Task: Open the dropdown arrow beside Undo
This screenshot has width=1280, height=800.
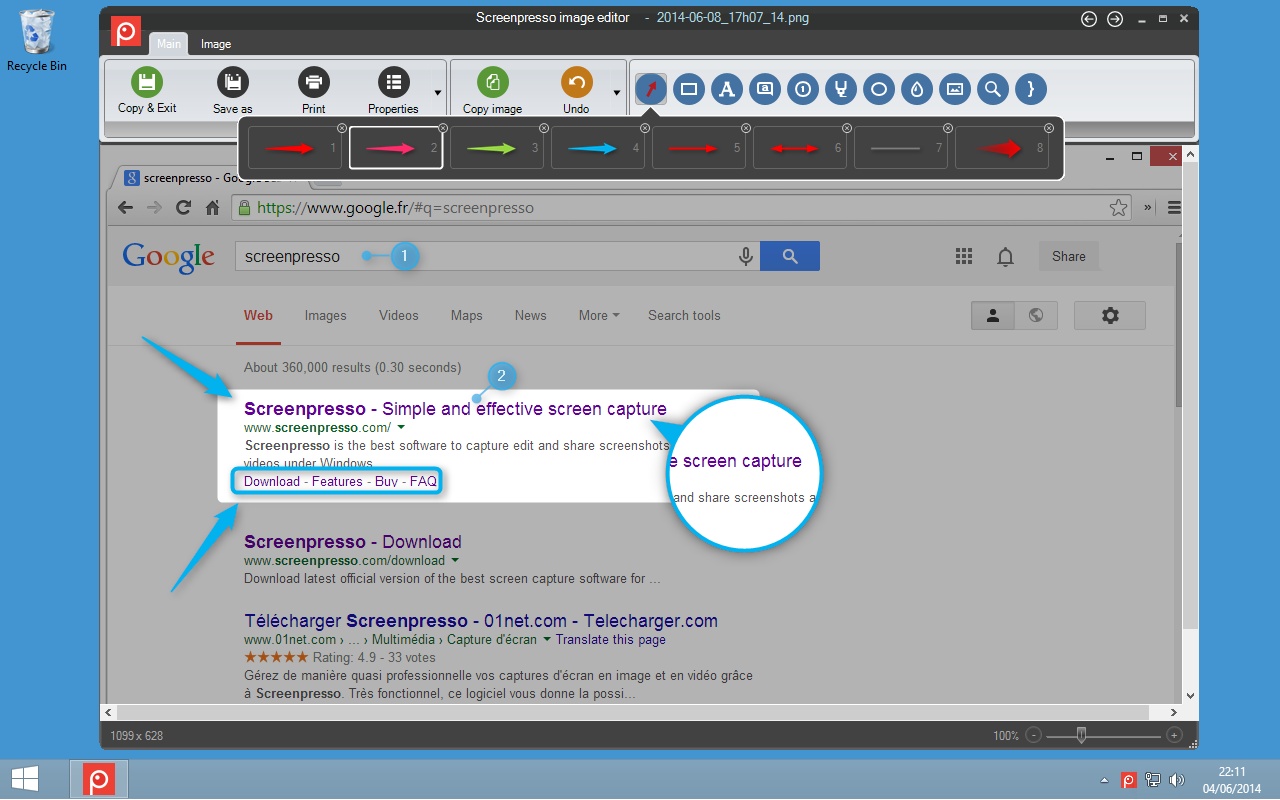Action: tap(617, 92)
